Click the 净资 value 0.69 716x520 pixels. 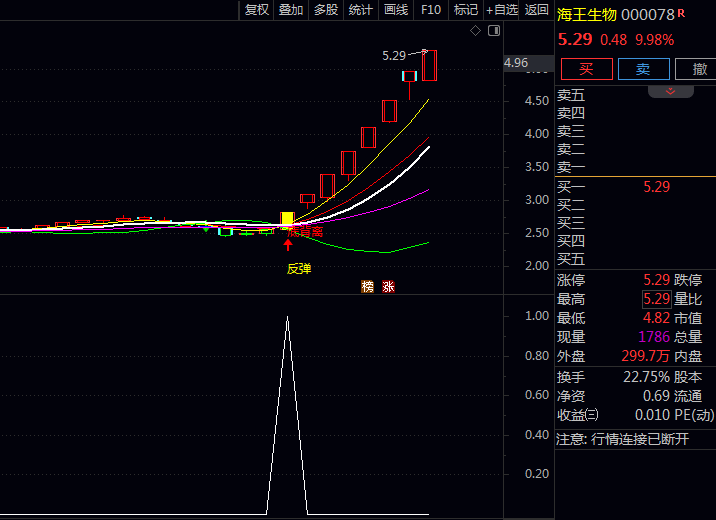click(x=657, y=396)
